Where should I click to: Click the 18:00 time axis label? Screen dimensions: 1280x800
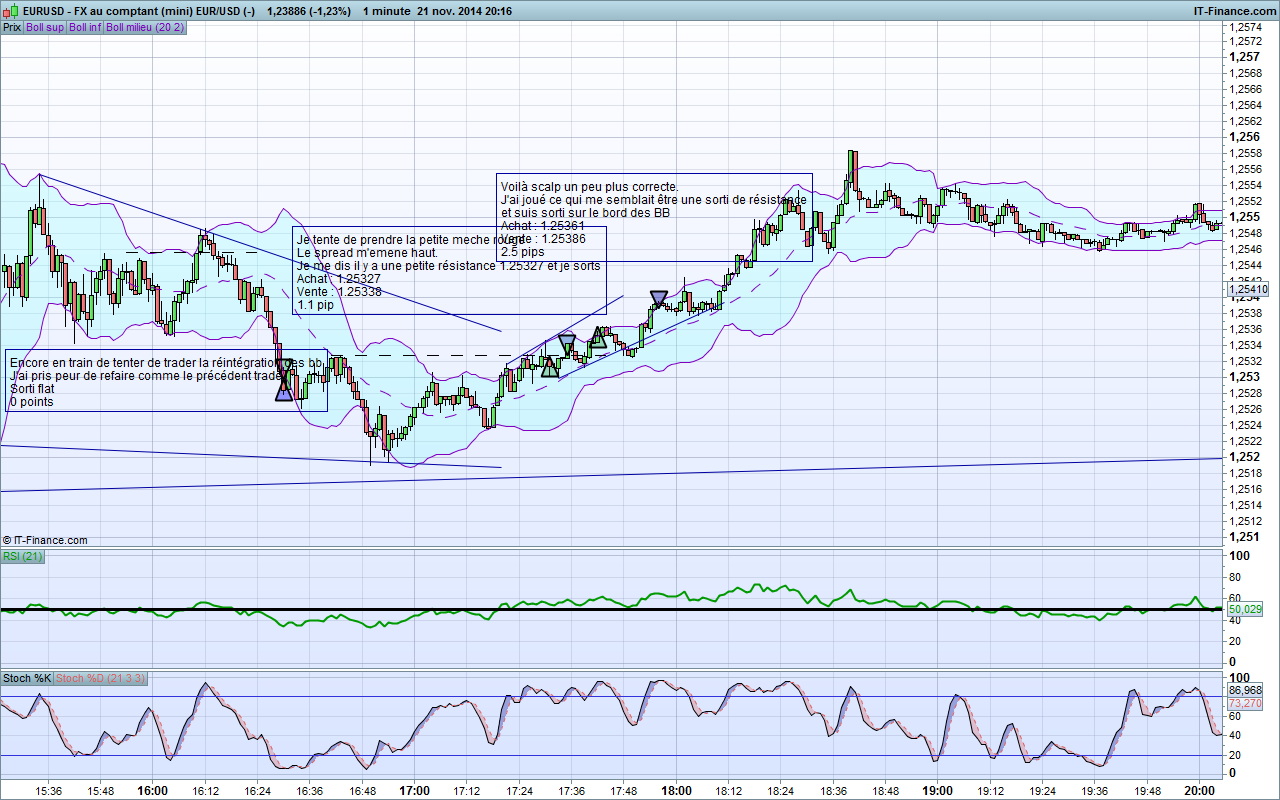(676, 790)
